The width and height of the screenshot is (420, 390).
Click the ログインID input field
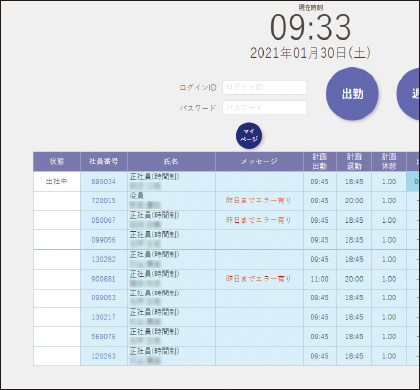point(264,87)
